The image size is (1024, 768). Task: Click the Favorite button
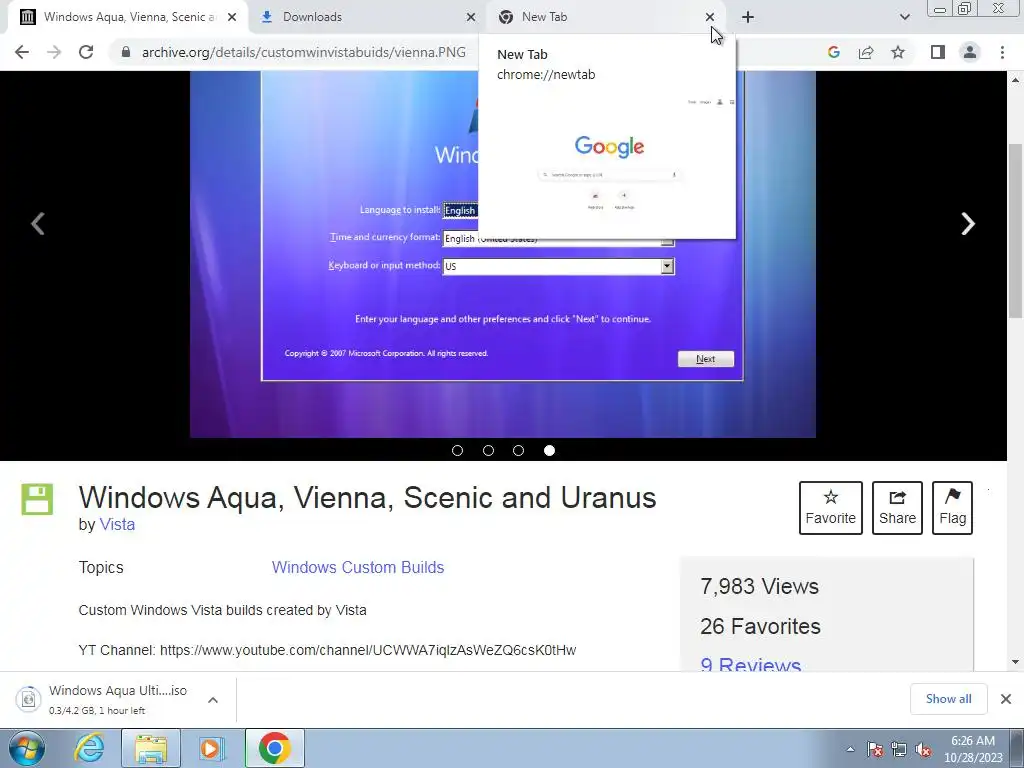point(831,508)
